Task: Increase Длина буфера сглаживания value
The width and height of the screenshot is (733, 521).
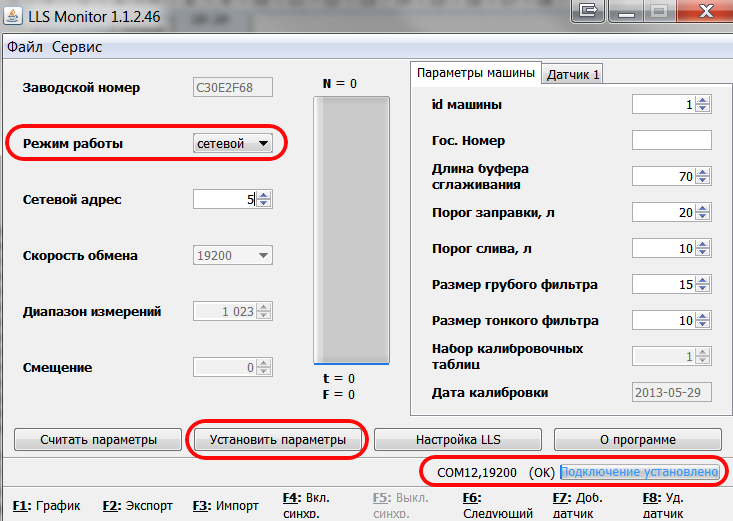Action: 703,172
